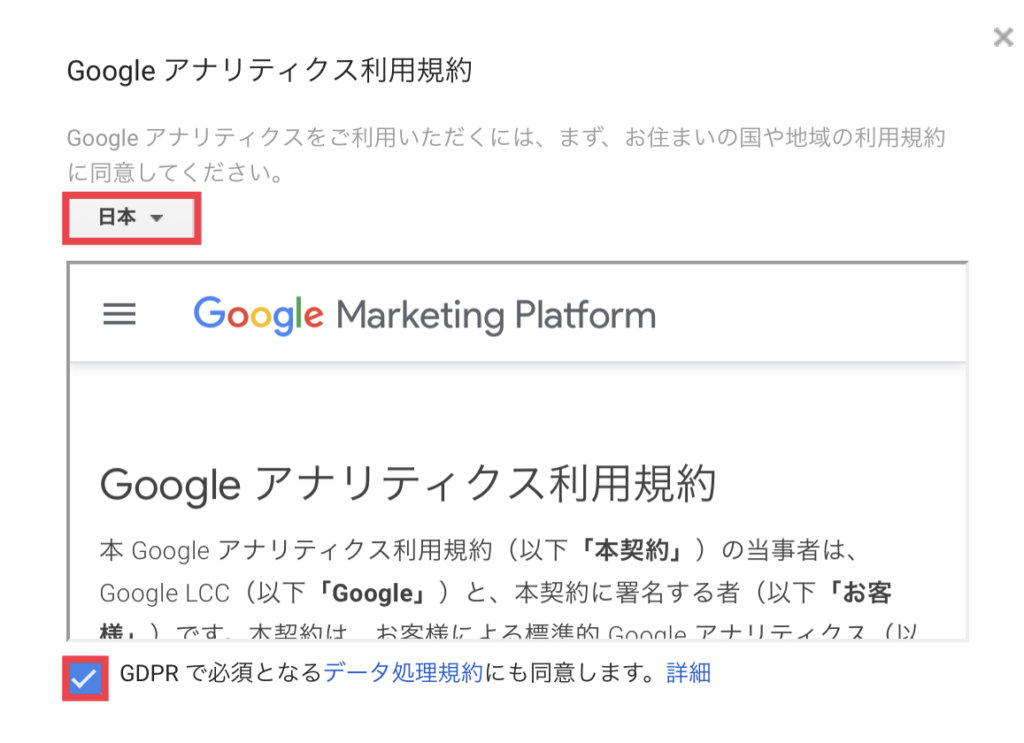Viewport: 1024px width, 743px height.
Task: Click the Marketing Platform header text
Action: pos(496,315)
